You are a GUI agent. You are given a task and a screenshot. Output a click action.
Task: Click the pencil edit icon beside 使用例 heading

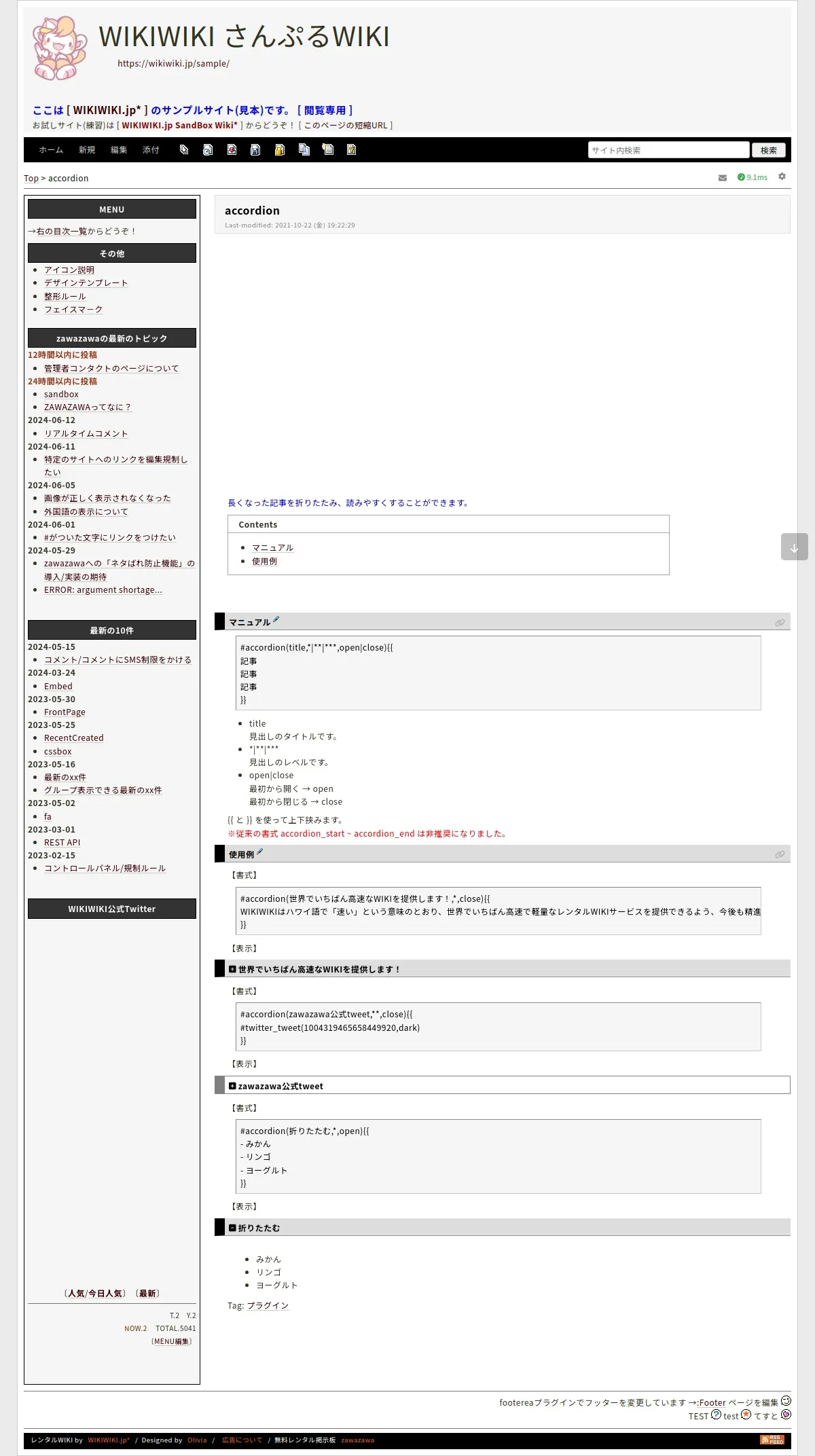click(259, 852)
